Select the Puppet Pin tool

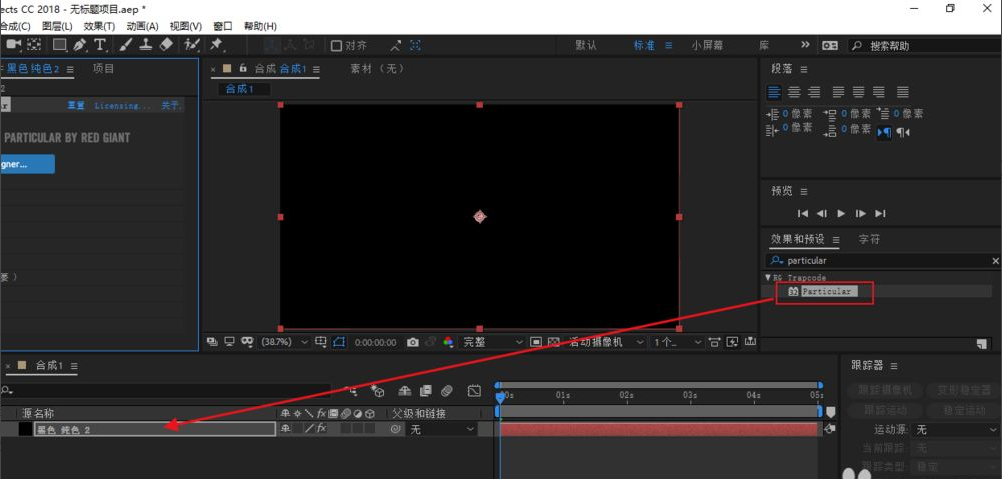click(216, 45)
